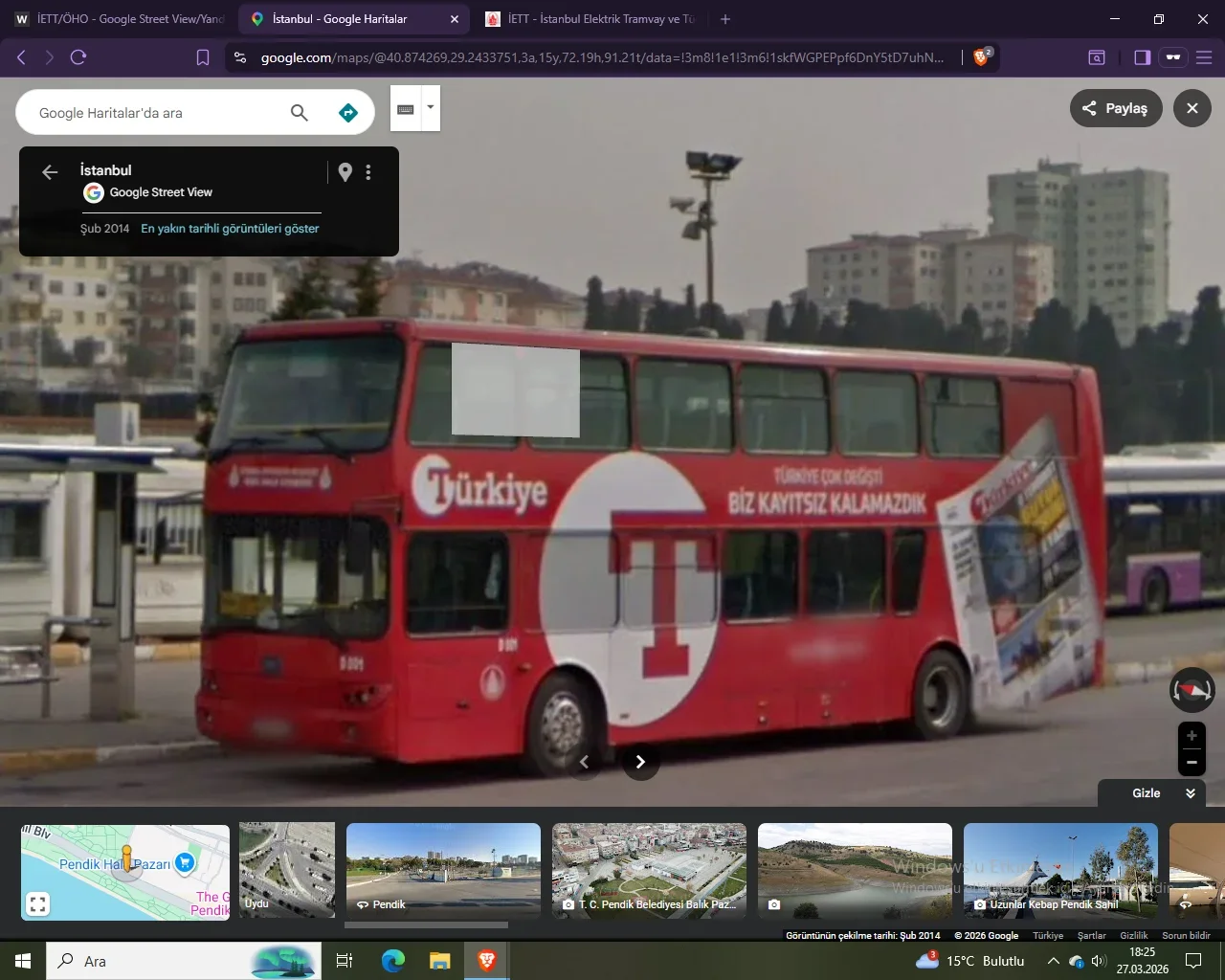Open Task View from the taskbar
The height and width of the screenshot is (980, 1225).
(x=344, y=960)
